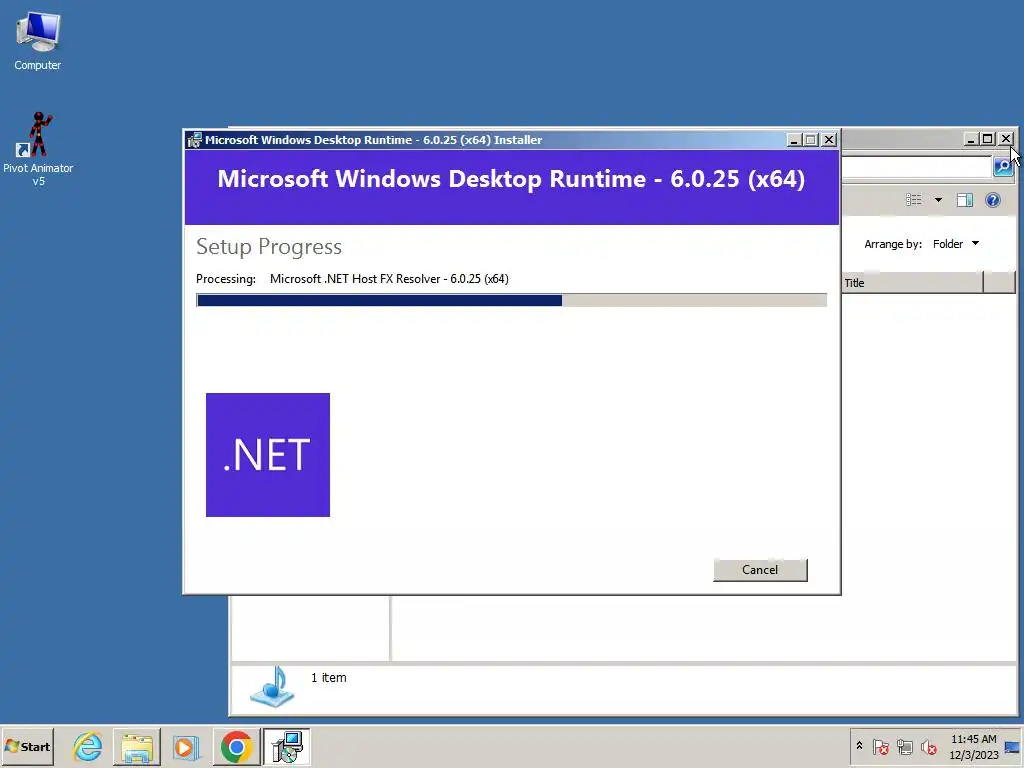The width and height of the screenshot is (1024, 768).
Task: Launch Windows Media Player from taskbar
Action: [186, 746]
